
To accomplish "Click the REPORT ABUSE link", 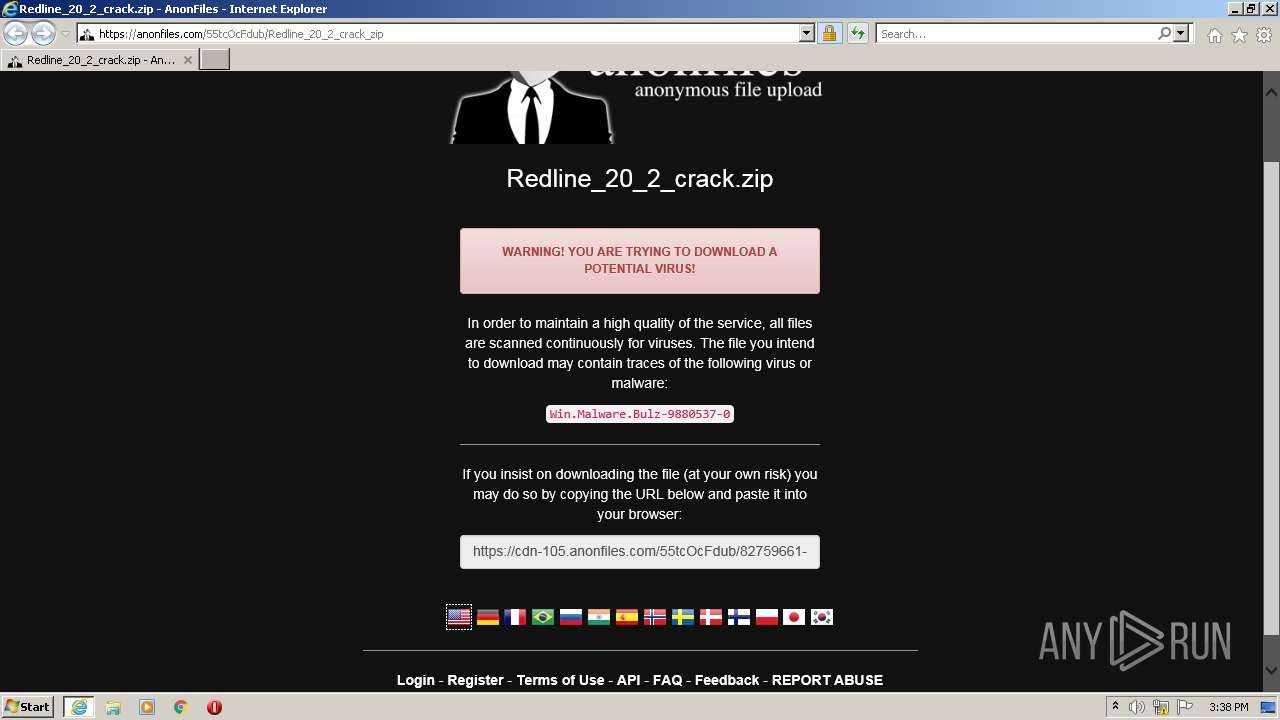I will [x=827, y=680].
